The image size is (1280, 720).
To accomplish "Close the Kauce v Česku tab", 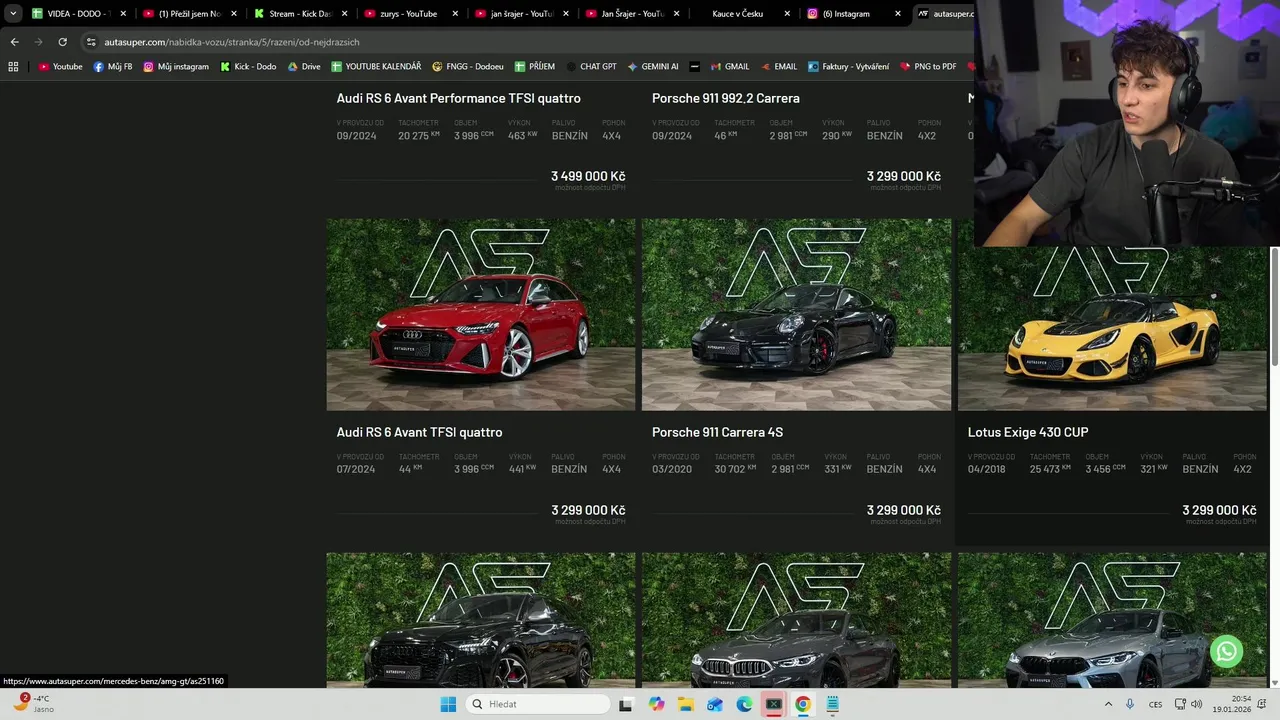I will point(787,14).
